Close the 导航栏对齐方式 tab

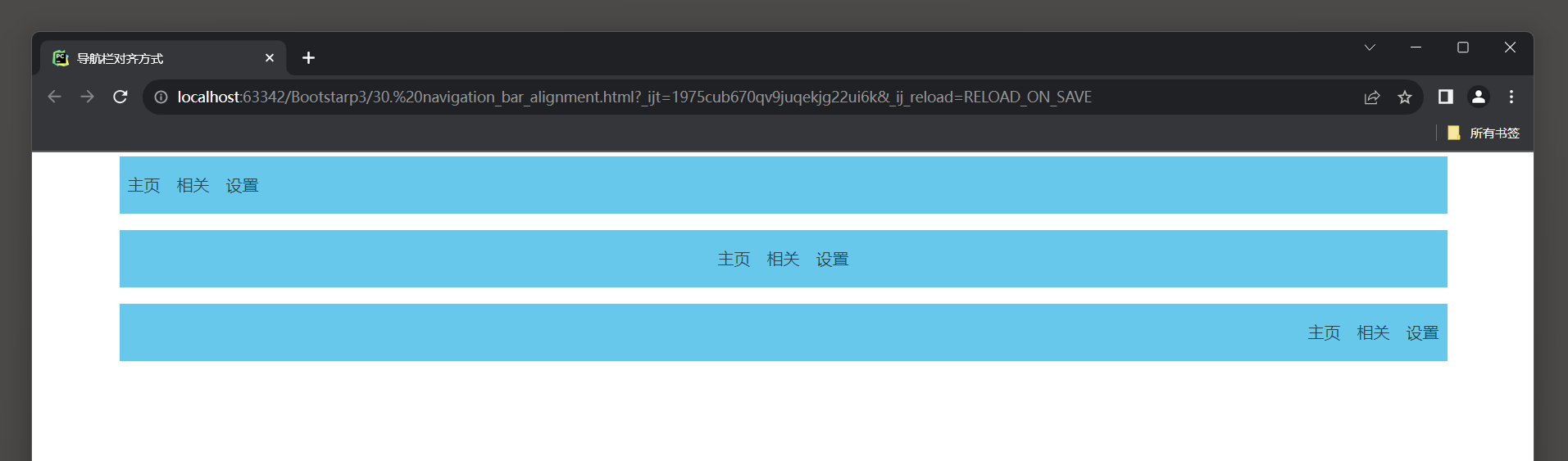point(270,58)
